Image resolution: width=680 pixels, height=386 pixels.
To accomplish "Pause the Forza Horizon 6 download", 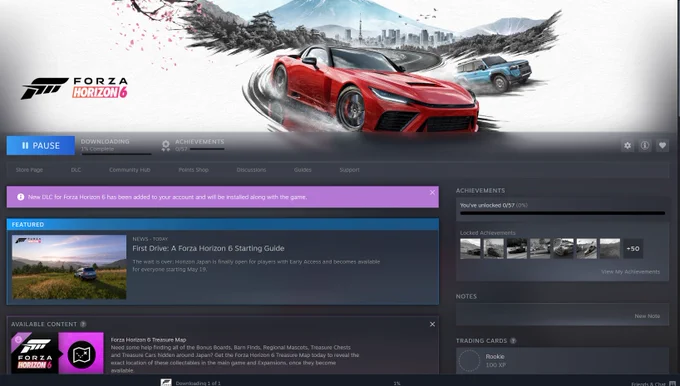I will tap(40, 145).
